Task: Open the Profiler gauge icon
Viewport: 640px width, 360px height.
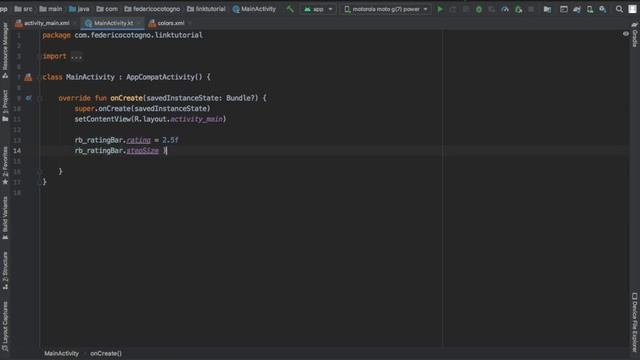Action: coord(505,9)
